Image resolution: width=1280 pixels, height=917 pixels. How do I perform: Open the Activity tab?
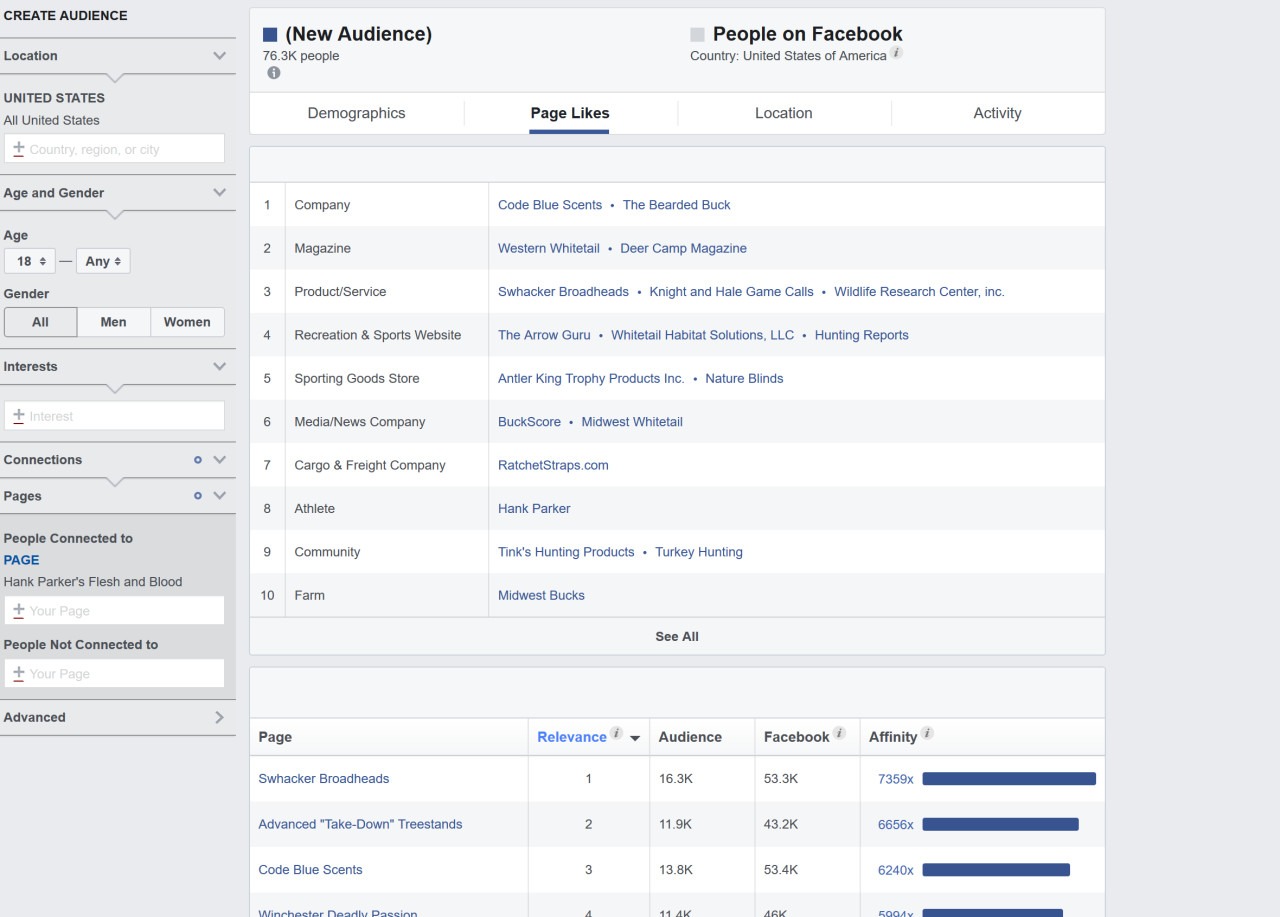point(997,113)
